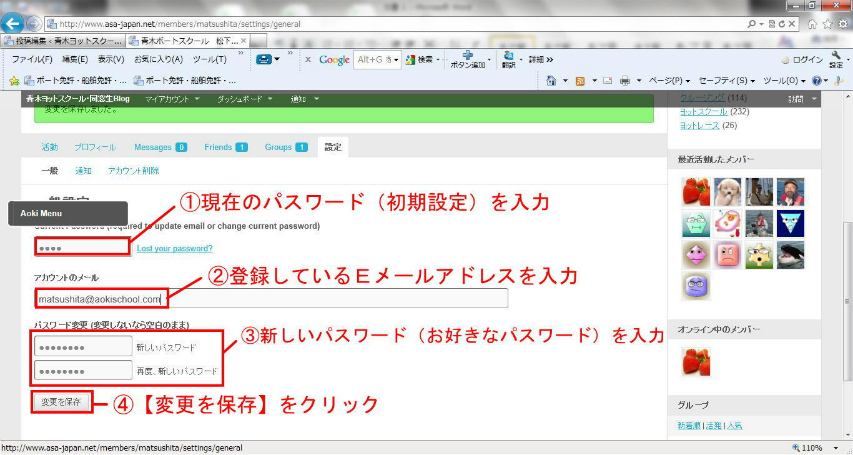The image size is (853, 455).
Task: Open the Print icon's dropdown arrow
Action: [x=639, y=81]
